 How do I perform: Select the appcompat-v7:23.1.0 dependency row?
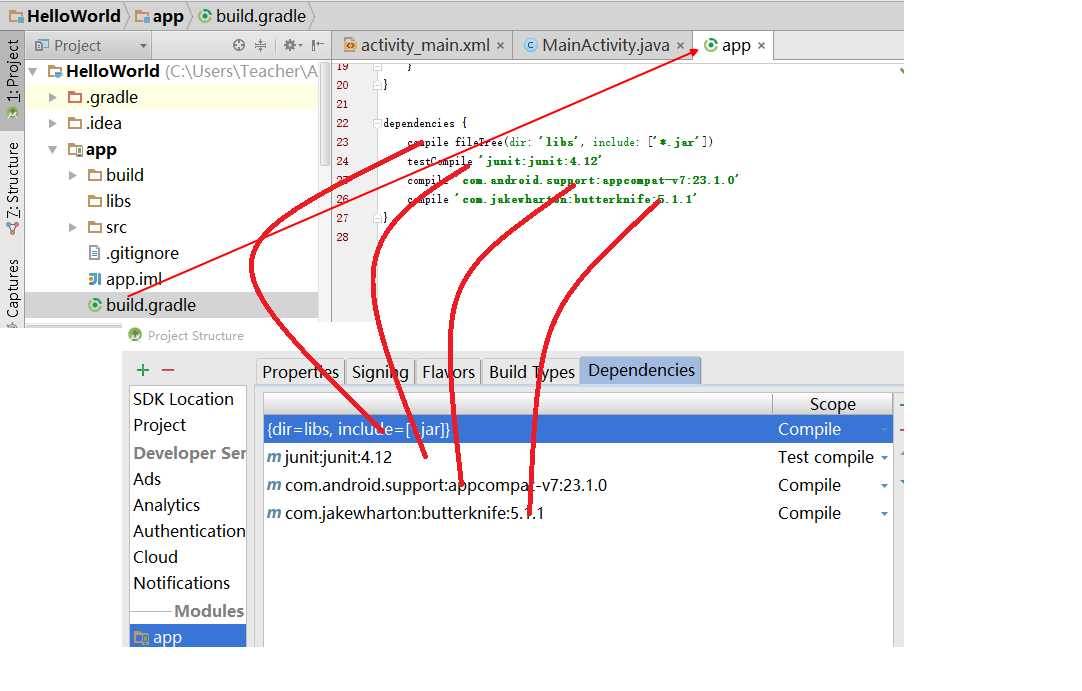(578, 485)
